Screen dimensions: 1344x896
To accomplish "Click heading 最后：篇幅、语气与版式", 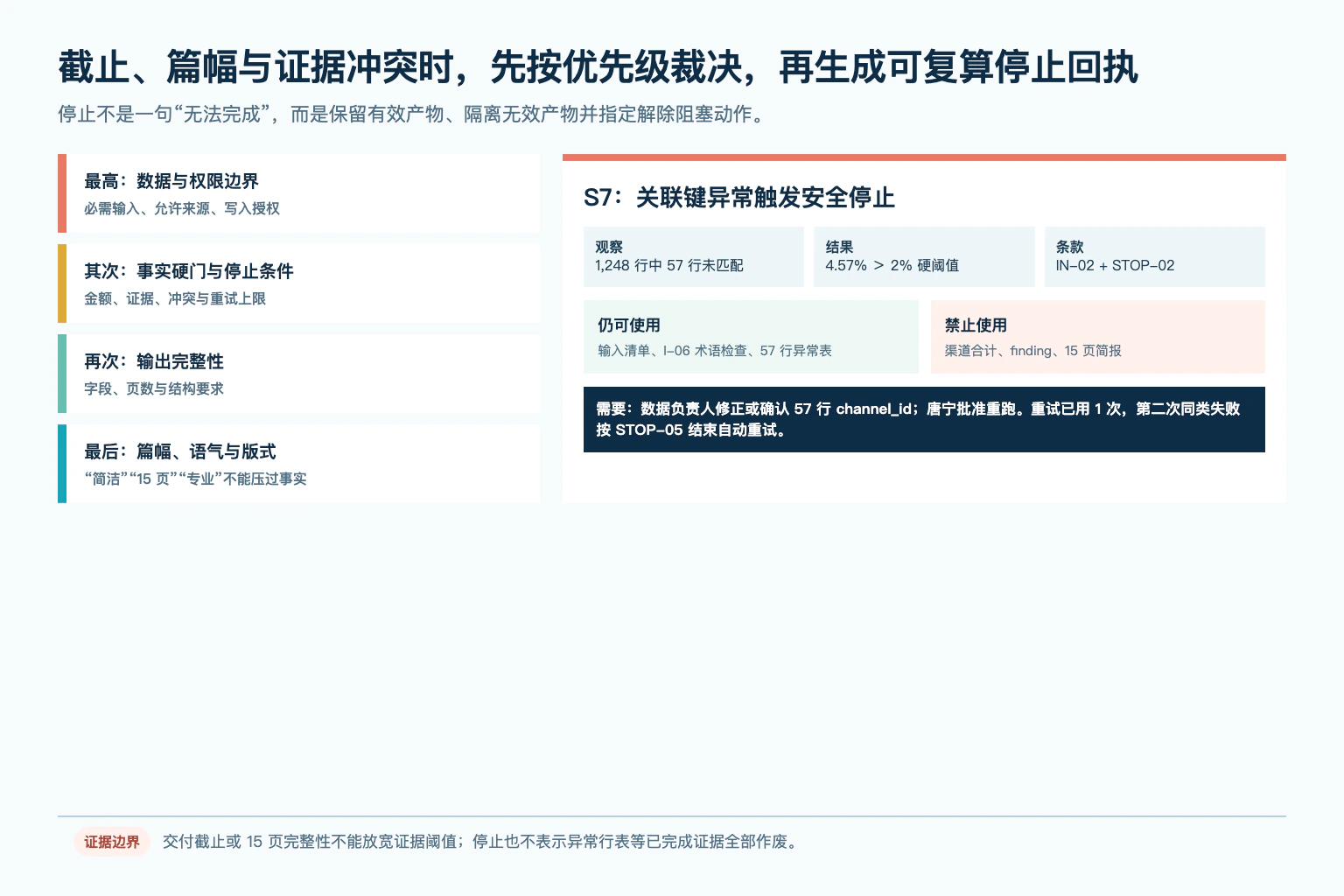I will click(x=180, y=451).
